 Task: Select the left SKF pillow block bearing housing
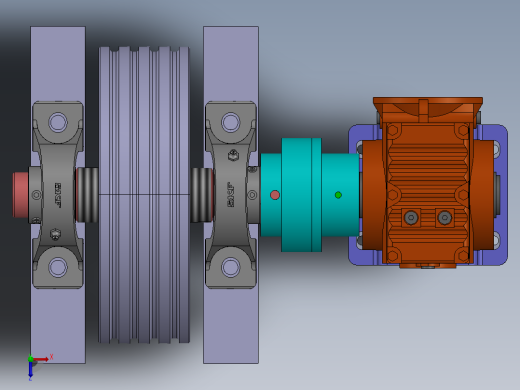click(58, 195)
